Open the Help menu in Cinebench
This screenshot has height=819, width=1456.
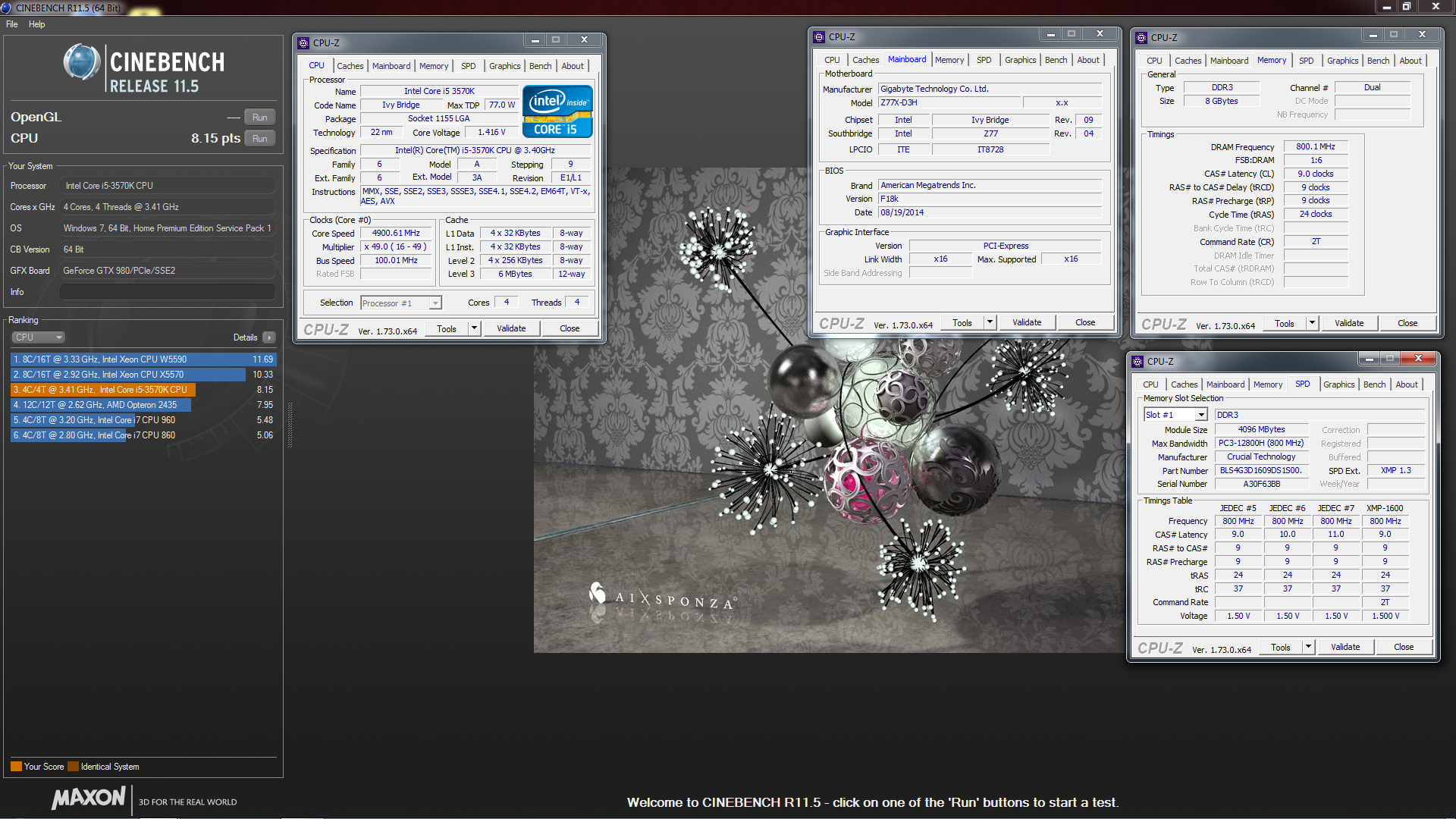coord(36,24)
